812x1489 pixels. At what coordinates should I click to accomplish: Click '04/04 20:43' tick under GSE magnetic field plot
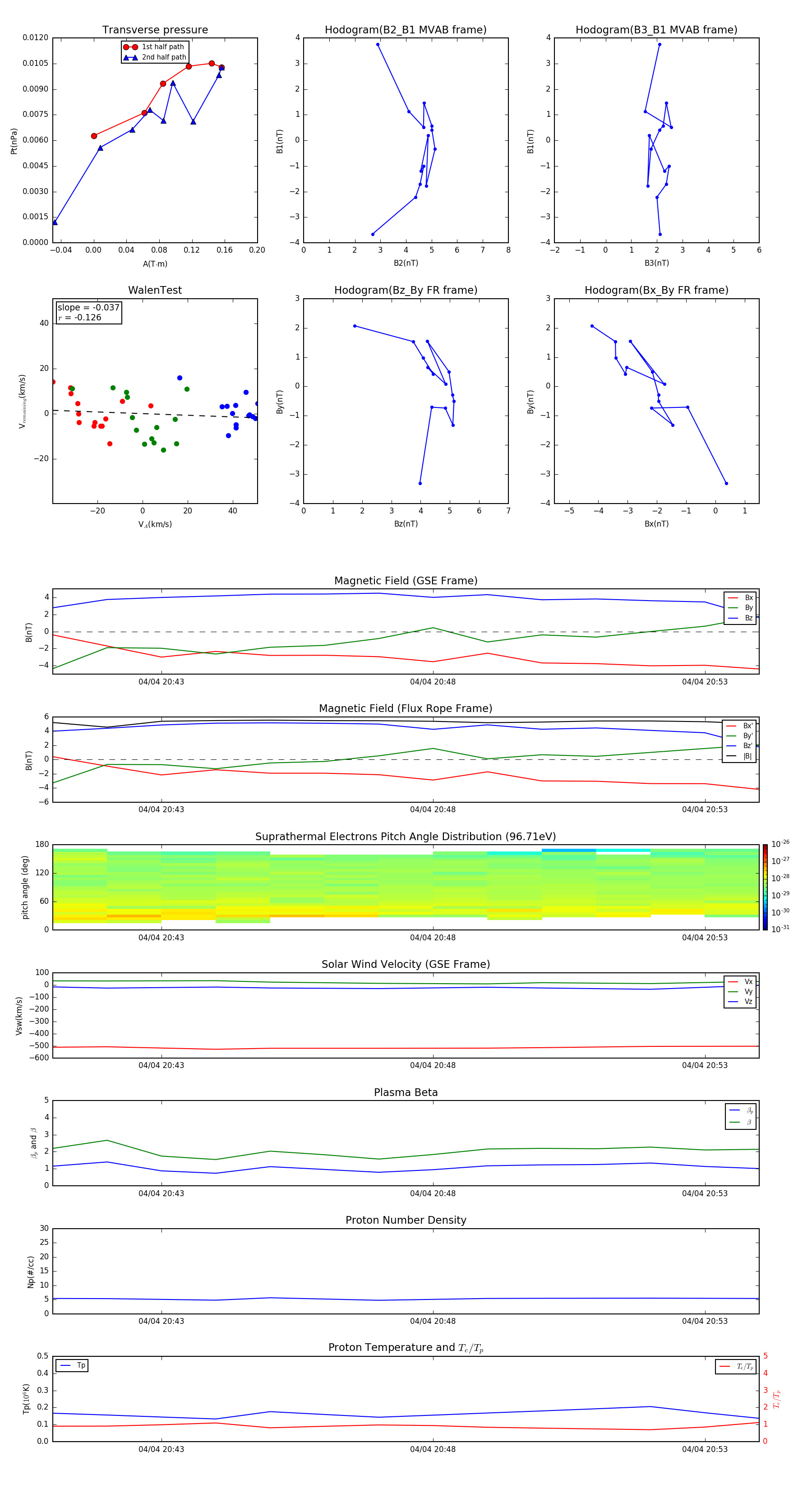(x=161, y=681)
